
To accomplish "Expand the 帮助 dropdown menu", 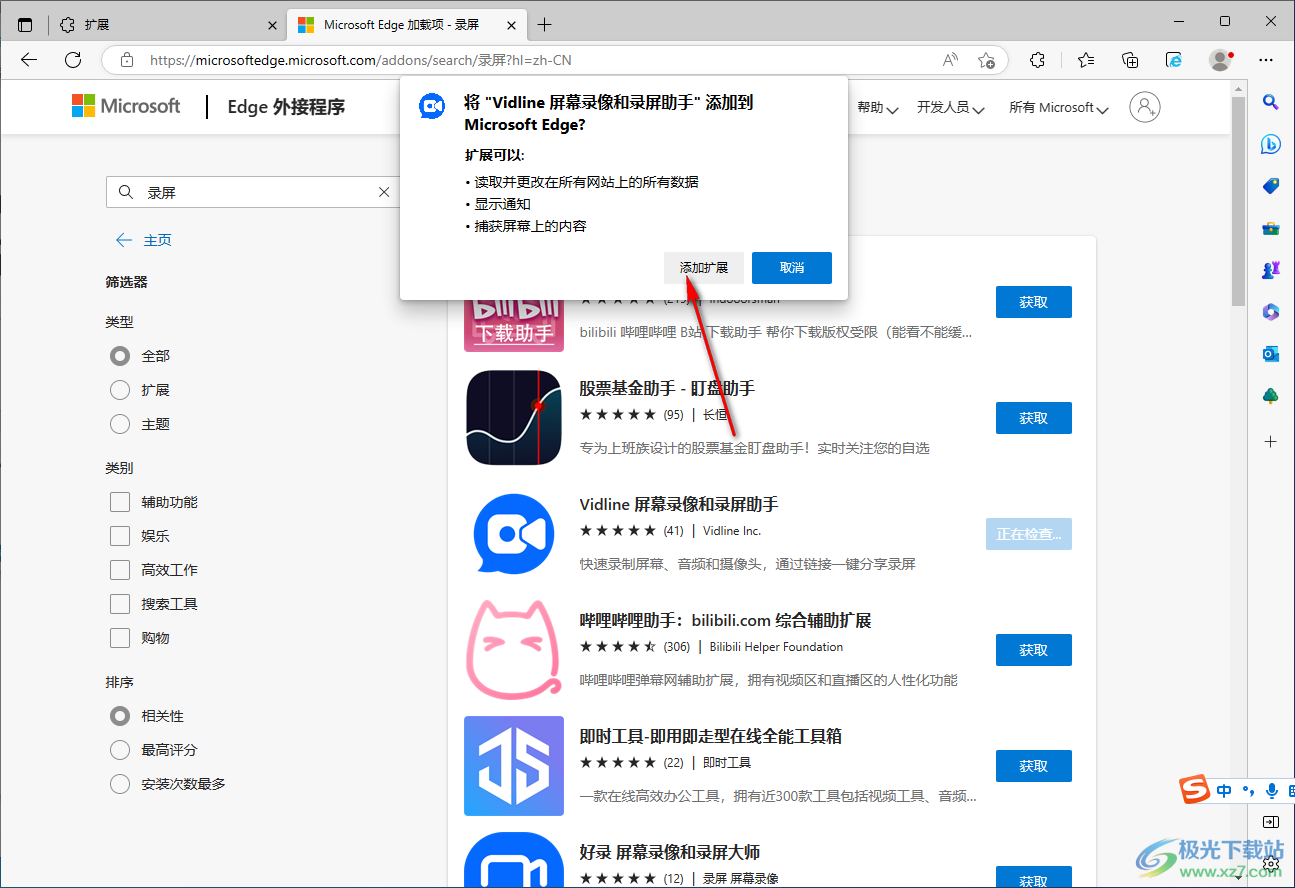I will [x=877, y=108].
